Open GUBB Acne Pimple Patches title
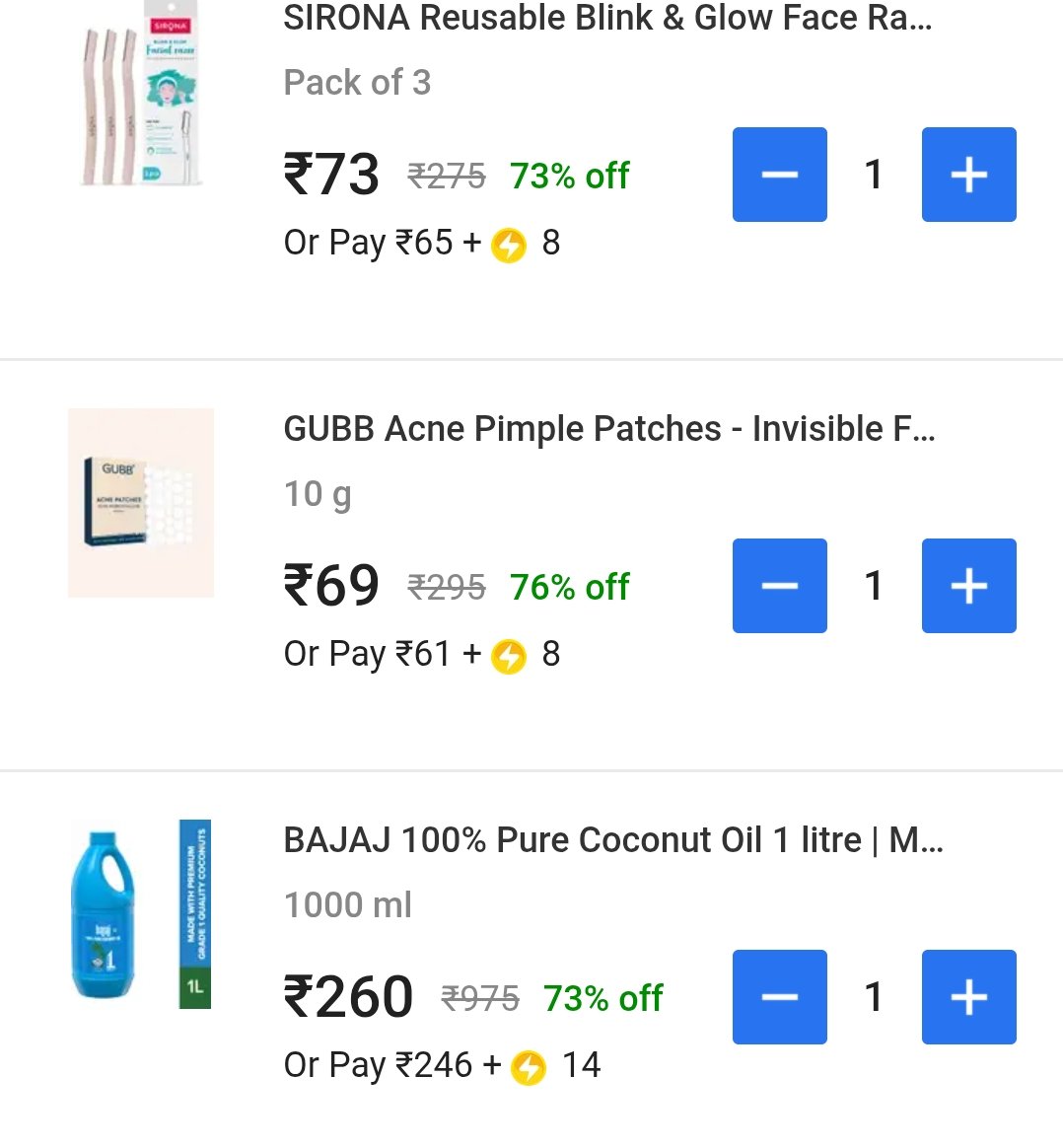The image size is (1063, 1148). tap(609, 429)
